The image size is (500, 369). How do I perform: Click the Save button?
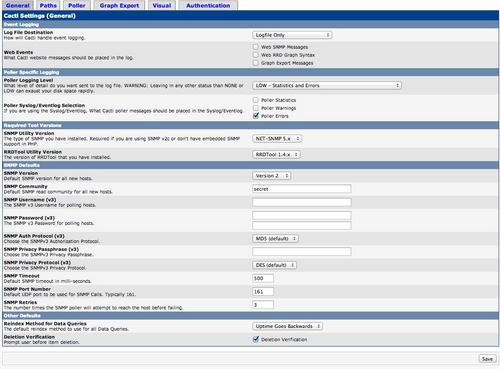coord(487,359)
